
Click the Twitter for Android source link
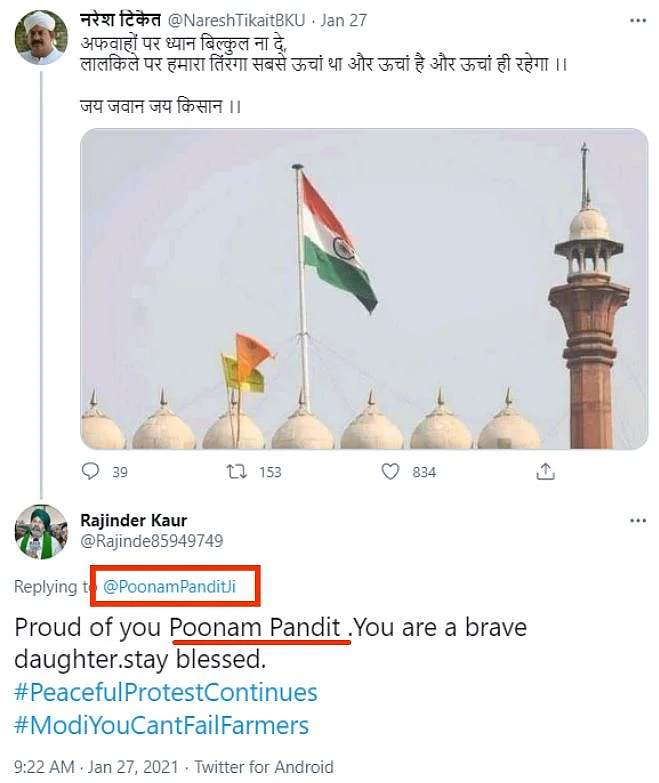264,767
